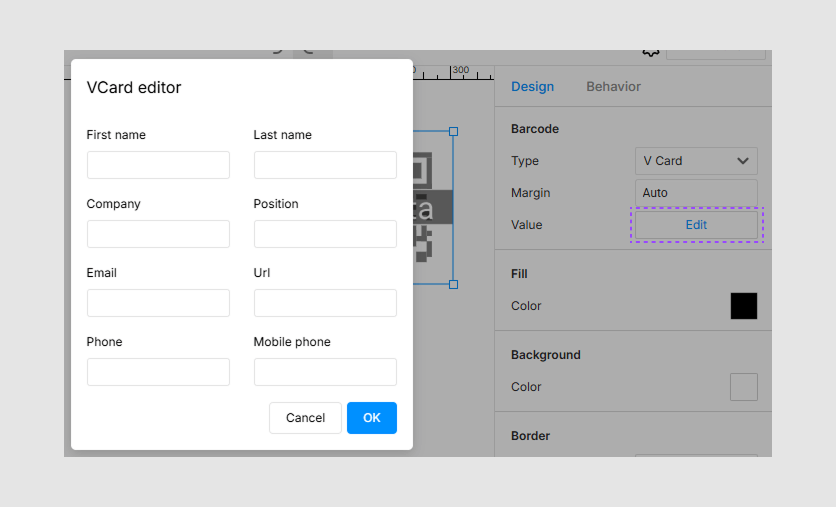The height and width of the screenshot is (507, 836).
Task: Expand the barcode Type dropdown
Action: point(696,161)
